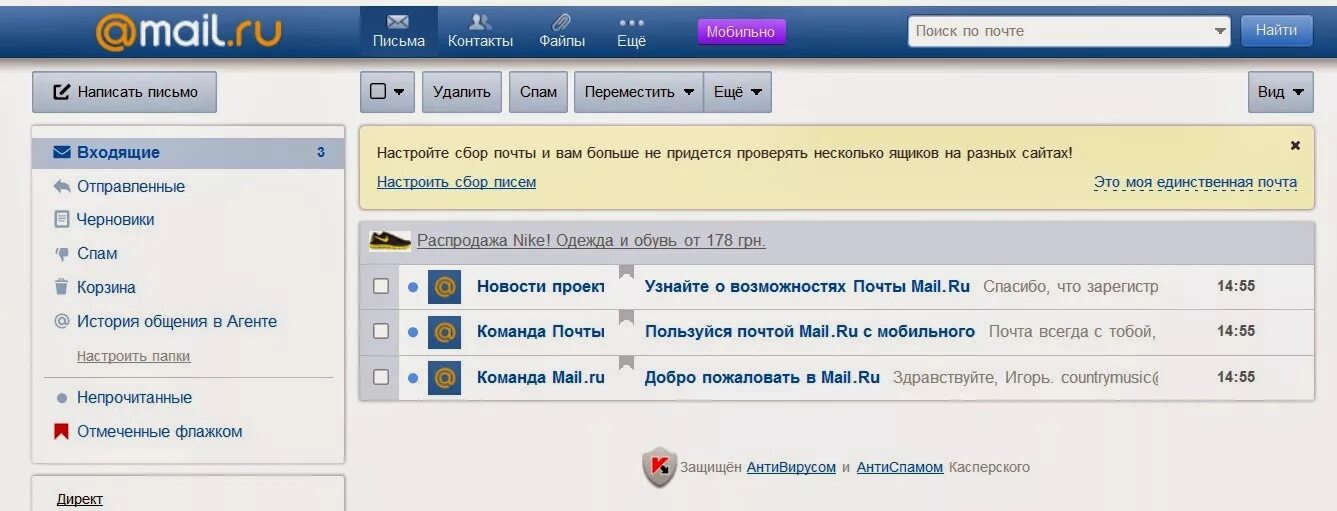Open the Переместить dropdown
1337x511 pixels.
coord(639,92)
